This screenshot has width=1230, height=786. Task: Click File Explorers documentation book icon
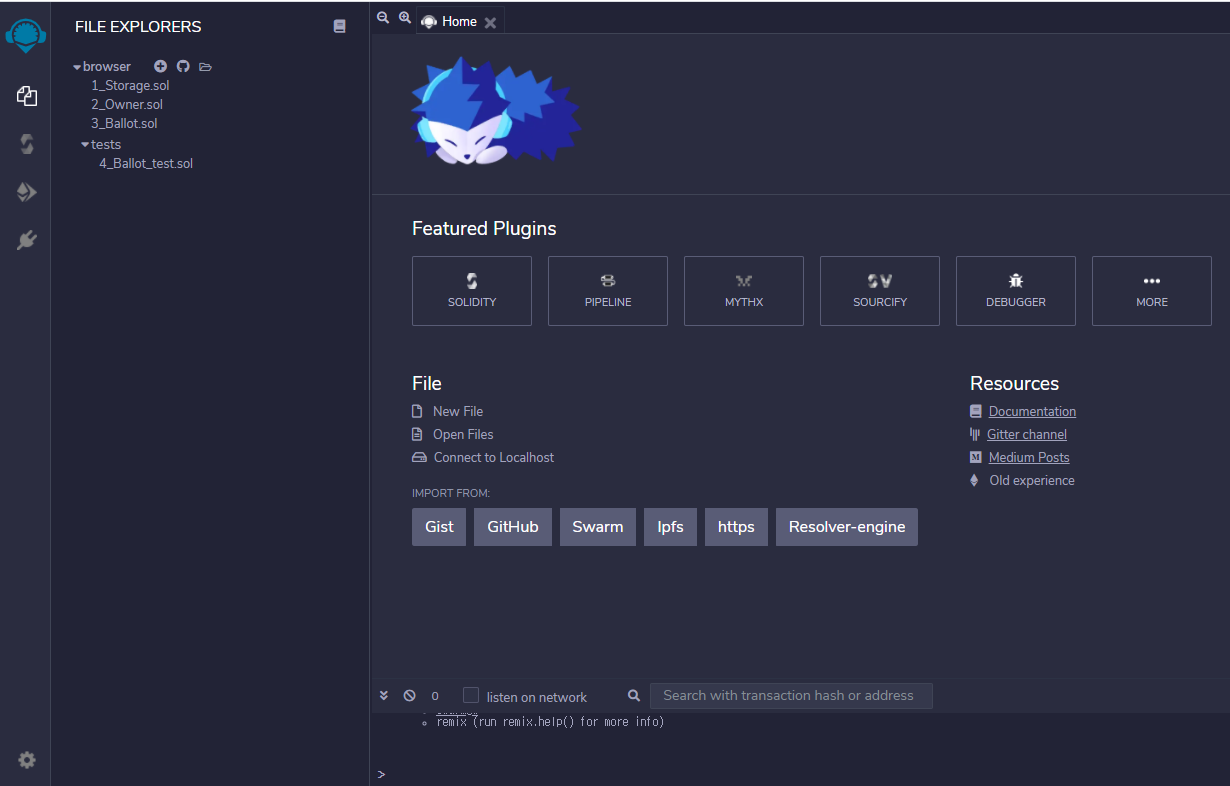point(340,27)
